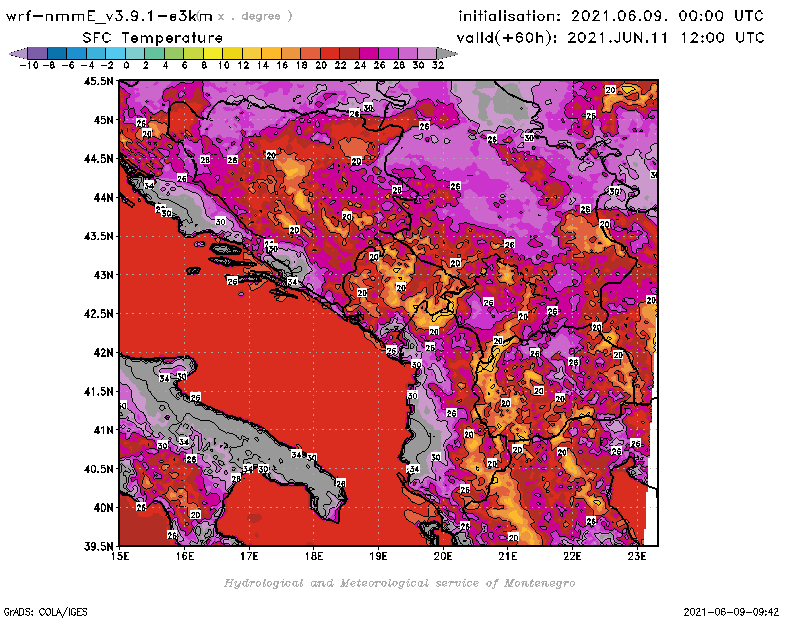The image size is (800, 618).
Task: Pick the dark red 22 to 24 legend swatch
Action: (349, 53)
